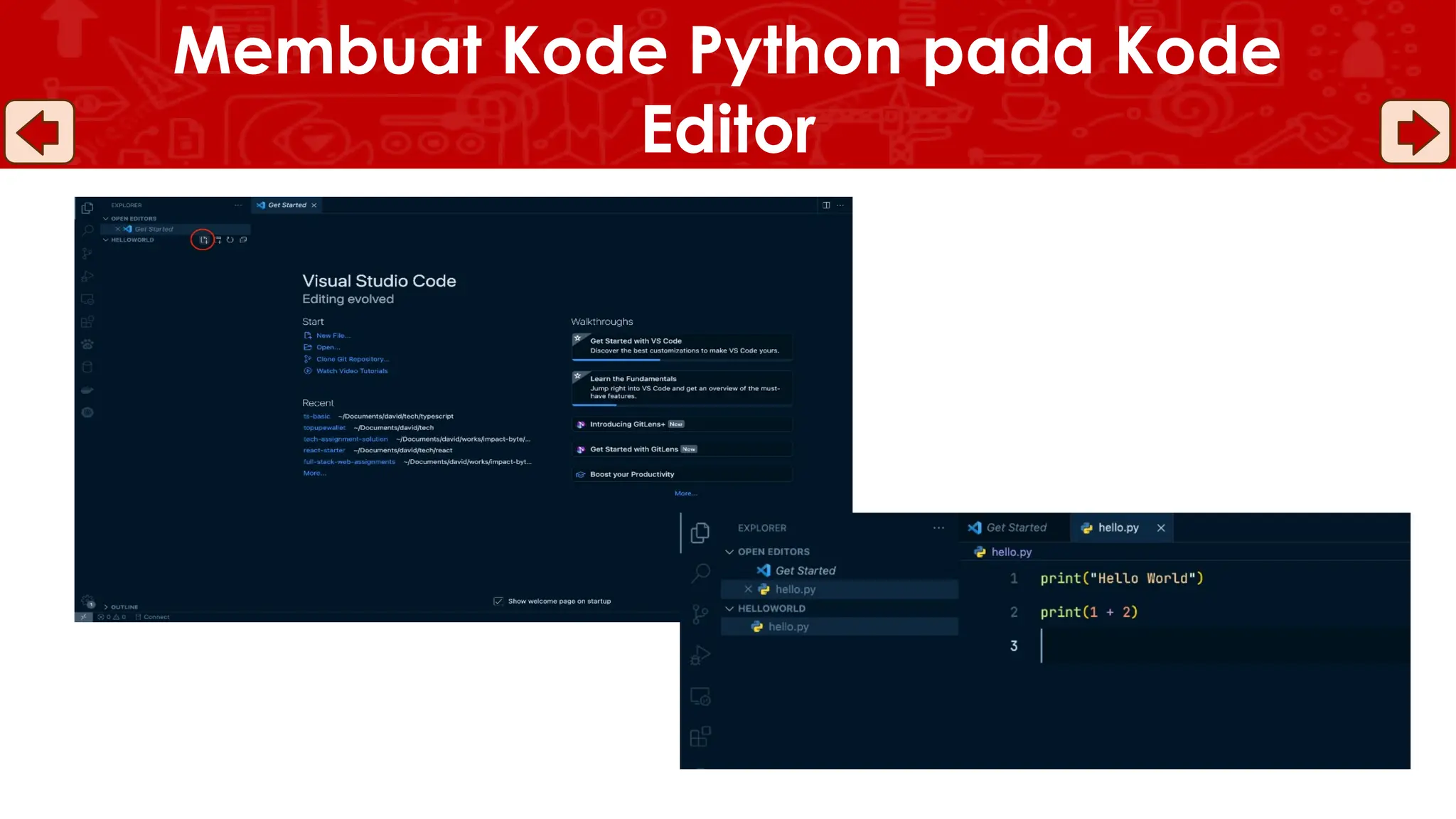Select hello.py under Open Editors
This screenshot has width=1456, height=819.
pyautogui.click(x=840, y=589)
